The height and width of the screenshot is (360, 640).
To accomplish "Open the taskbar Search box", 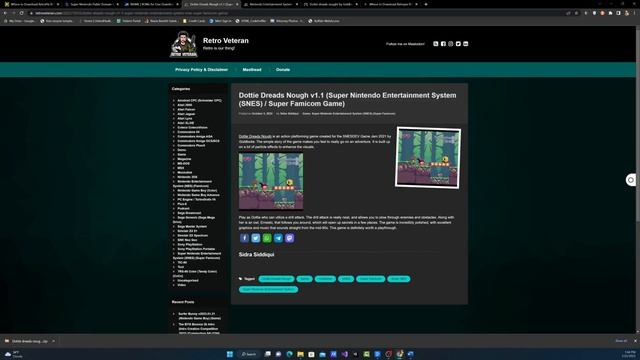I will coord(249,354).
